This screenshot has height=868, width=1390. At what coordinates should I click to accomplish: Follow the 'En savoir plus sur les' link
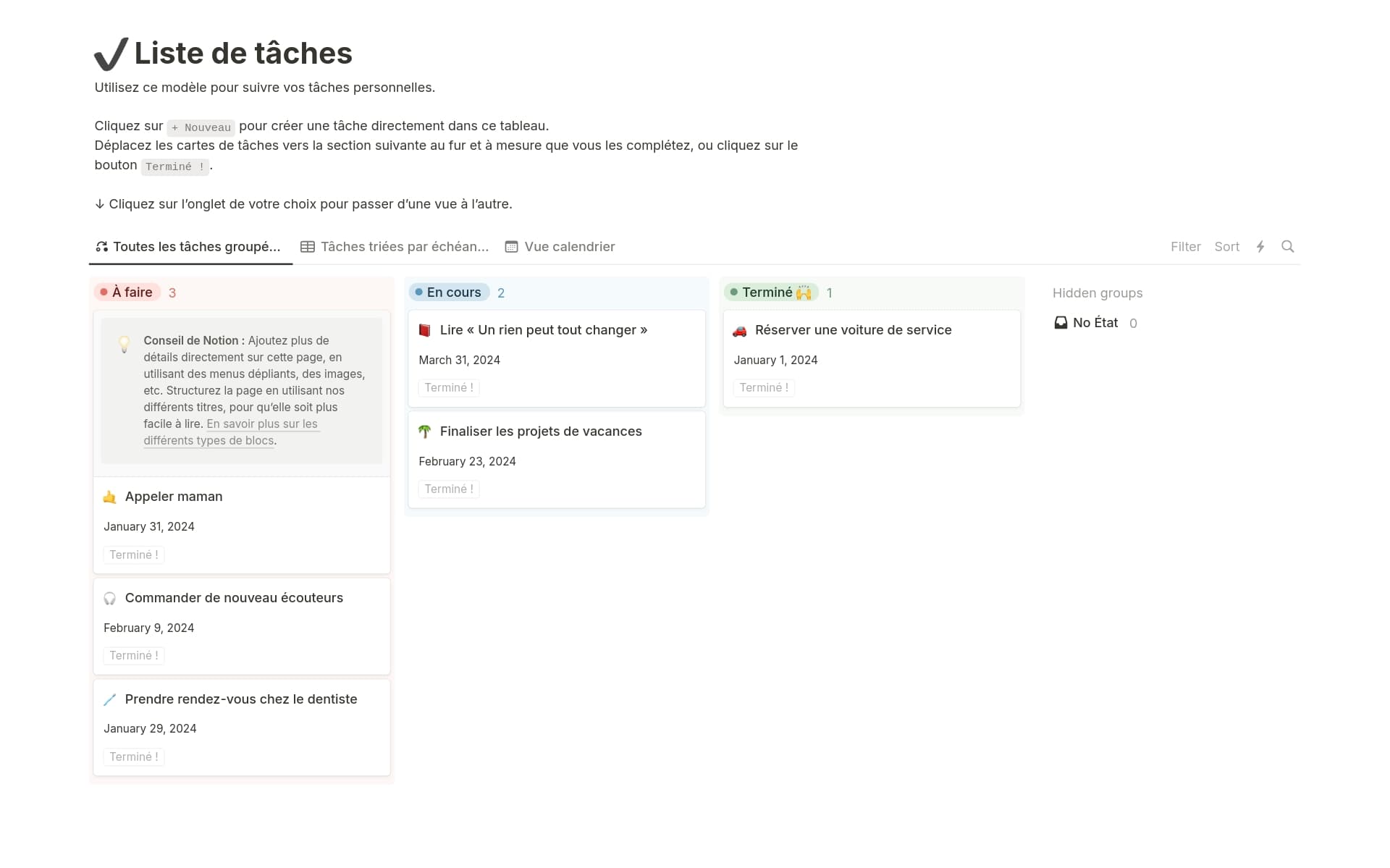[262, 424]
